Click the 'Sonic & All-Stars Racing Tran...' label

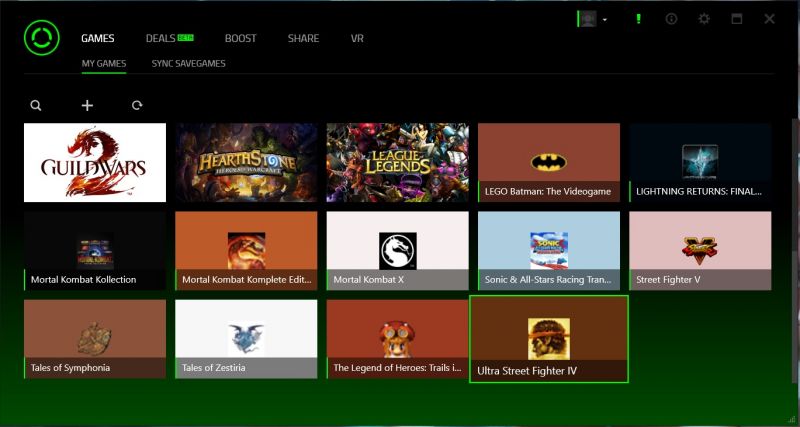548,280
